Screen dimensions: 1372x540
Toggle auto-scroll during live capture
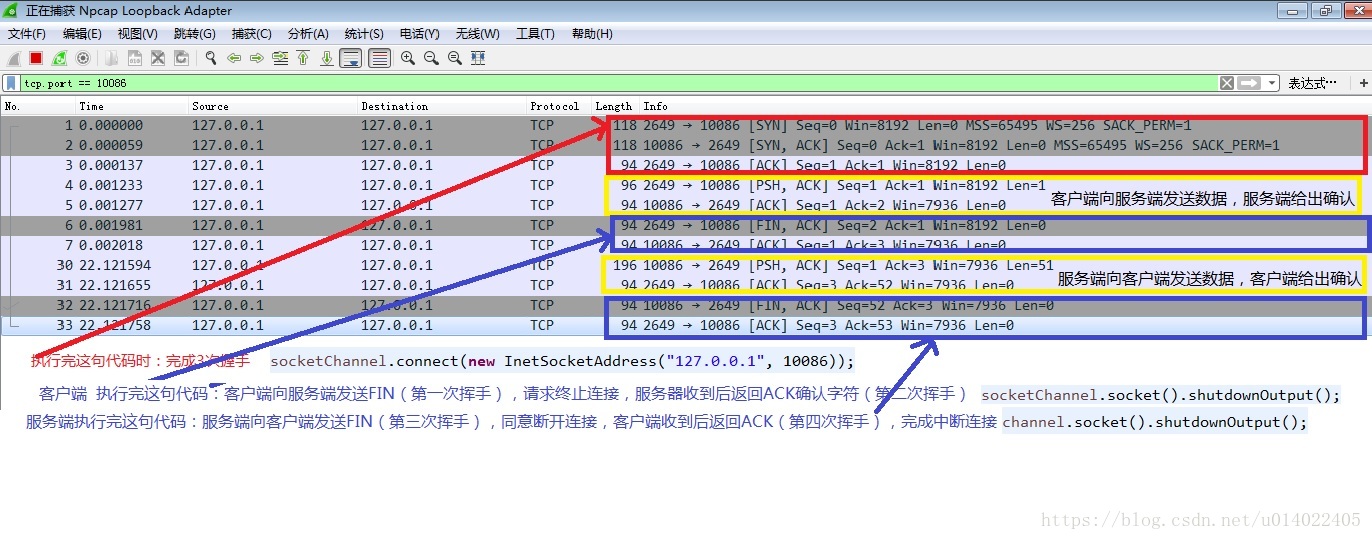pos(350,58)
